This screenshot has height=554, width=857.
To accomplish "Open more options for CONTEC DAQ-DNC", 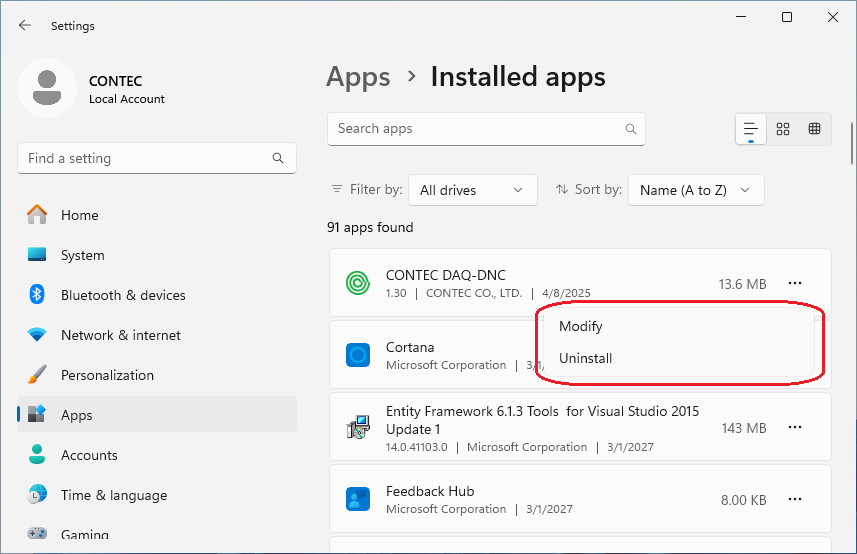I will (x=795, y=283).
